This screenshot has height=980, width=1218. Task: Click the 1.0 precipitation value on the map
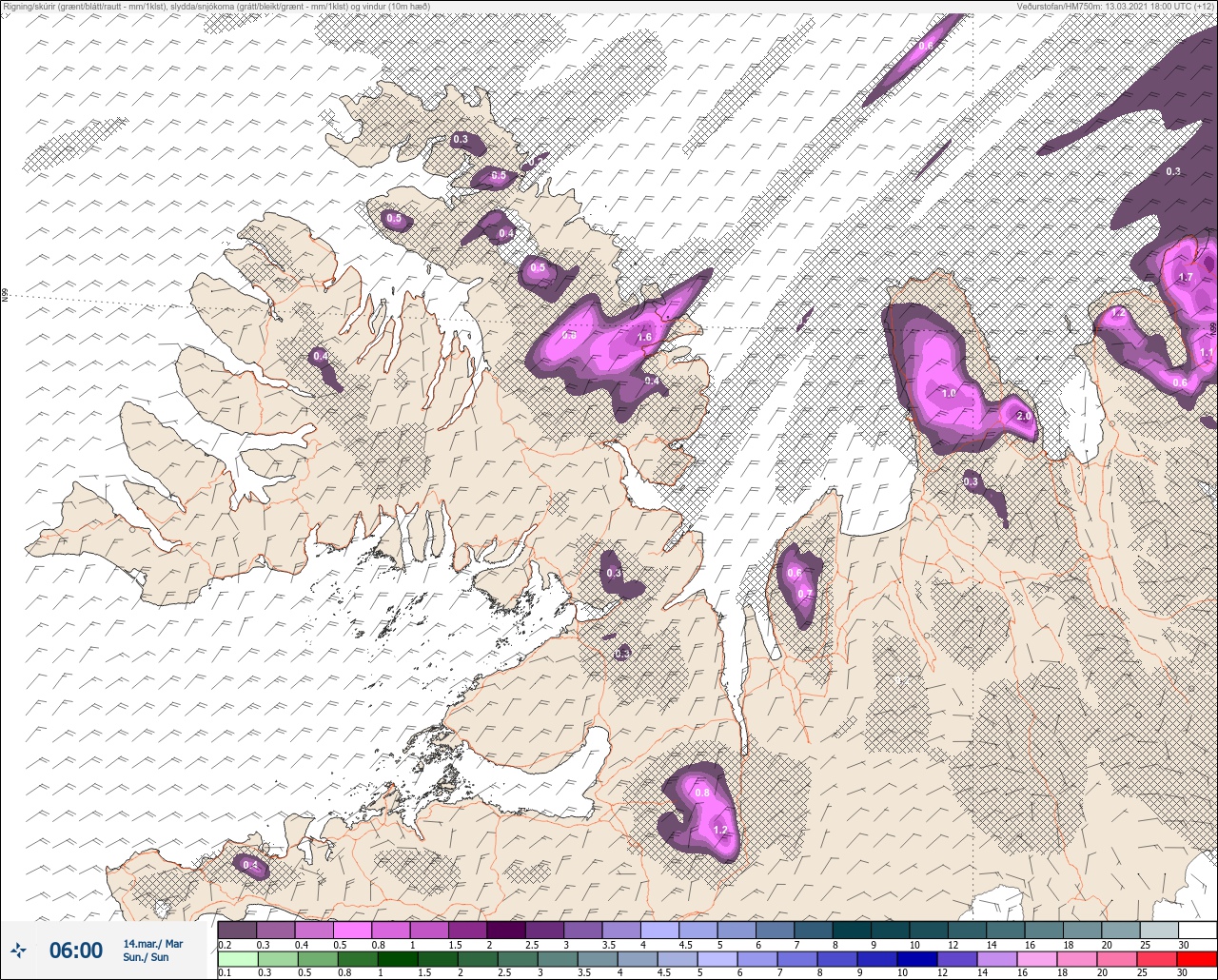point(949,392)
